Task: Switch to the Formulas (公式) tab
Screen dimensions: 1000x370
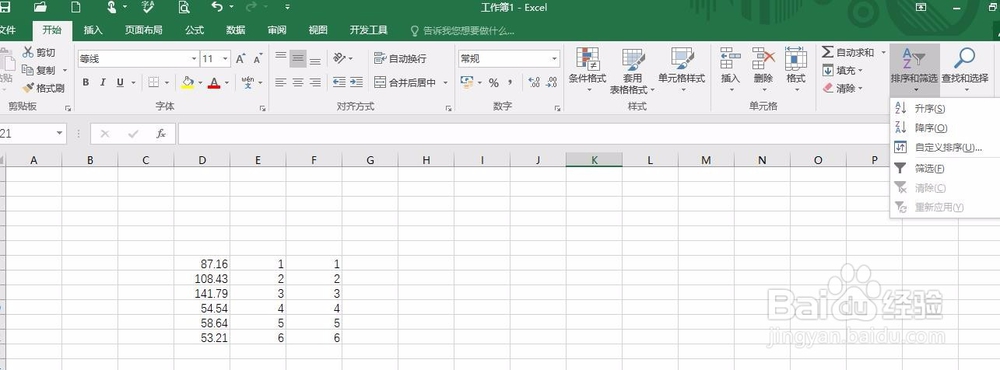Action: [195, 30]
